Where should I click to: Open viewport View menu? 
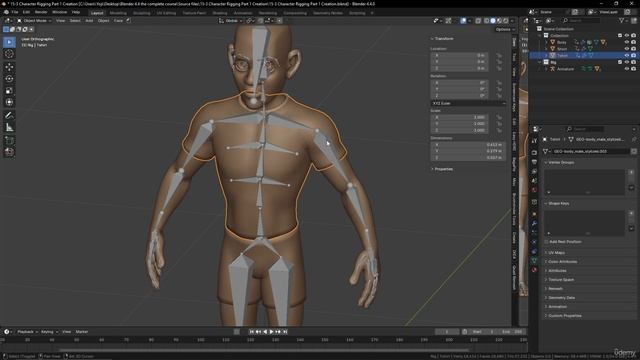[60, 20]
